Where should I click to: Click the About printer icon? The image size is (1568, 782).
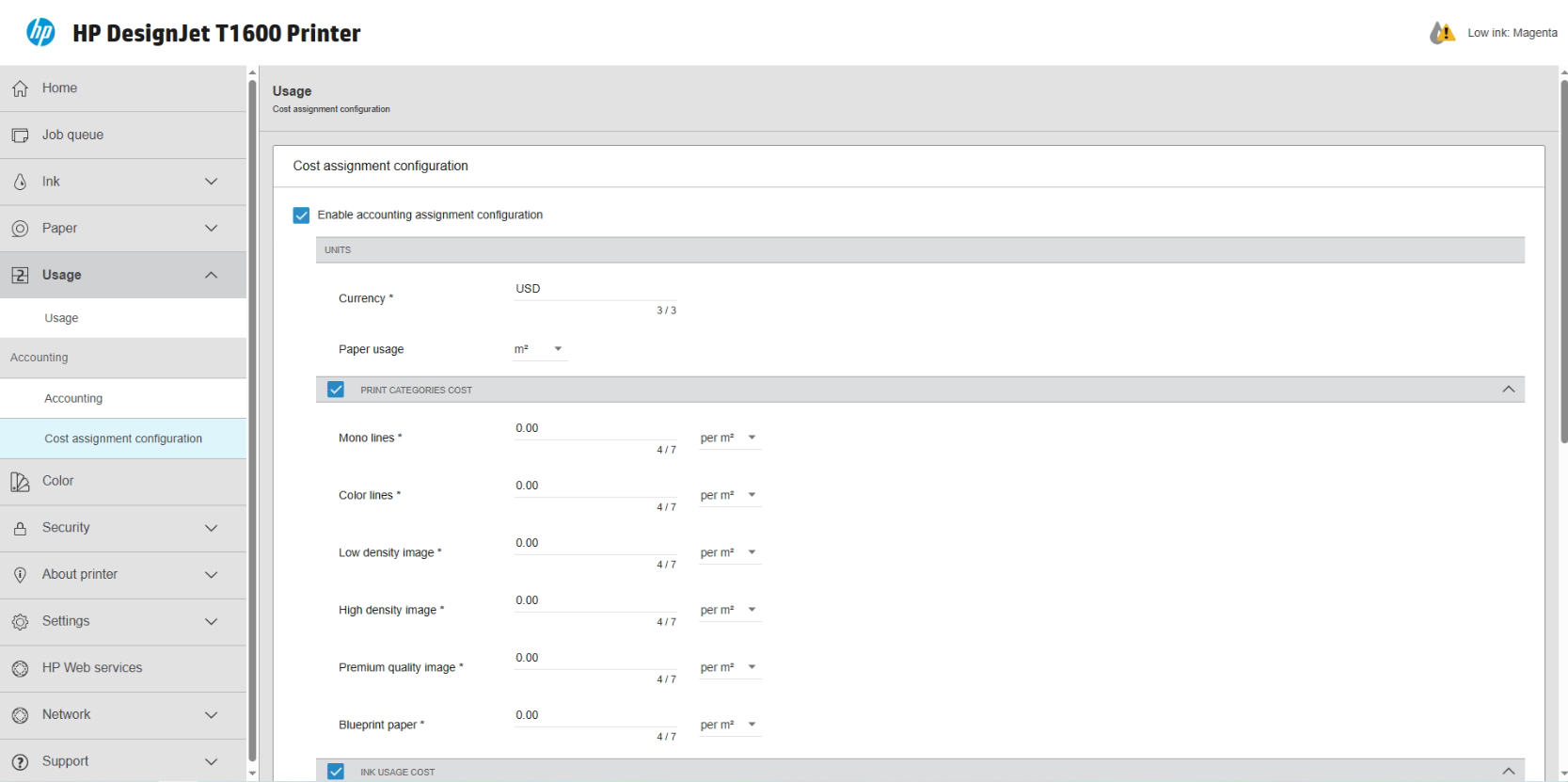(x=20, y=575)
